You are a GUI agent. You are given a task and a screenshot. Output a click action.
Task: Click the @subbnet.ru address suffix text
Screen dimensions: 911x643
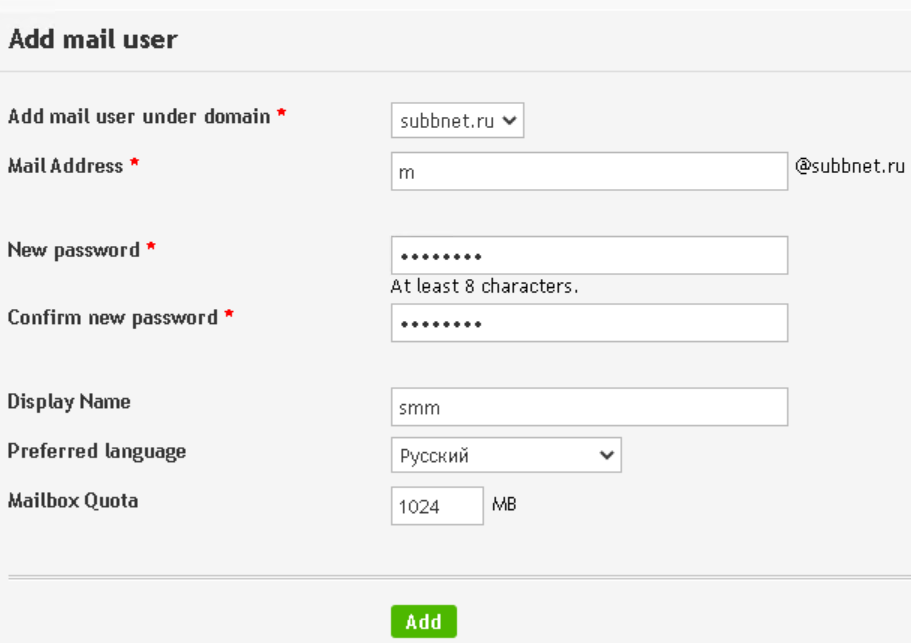pos(850,166)
